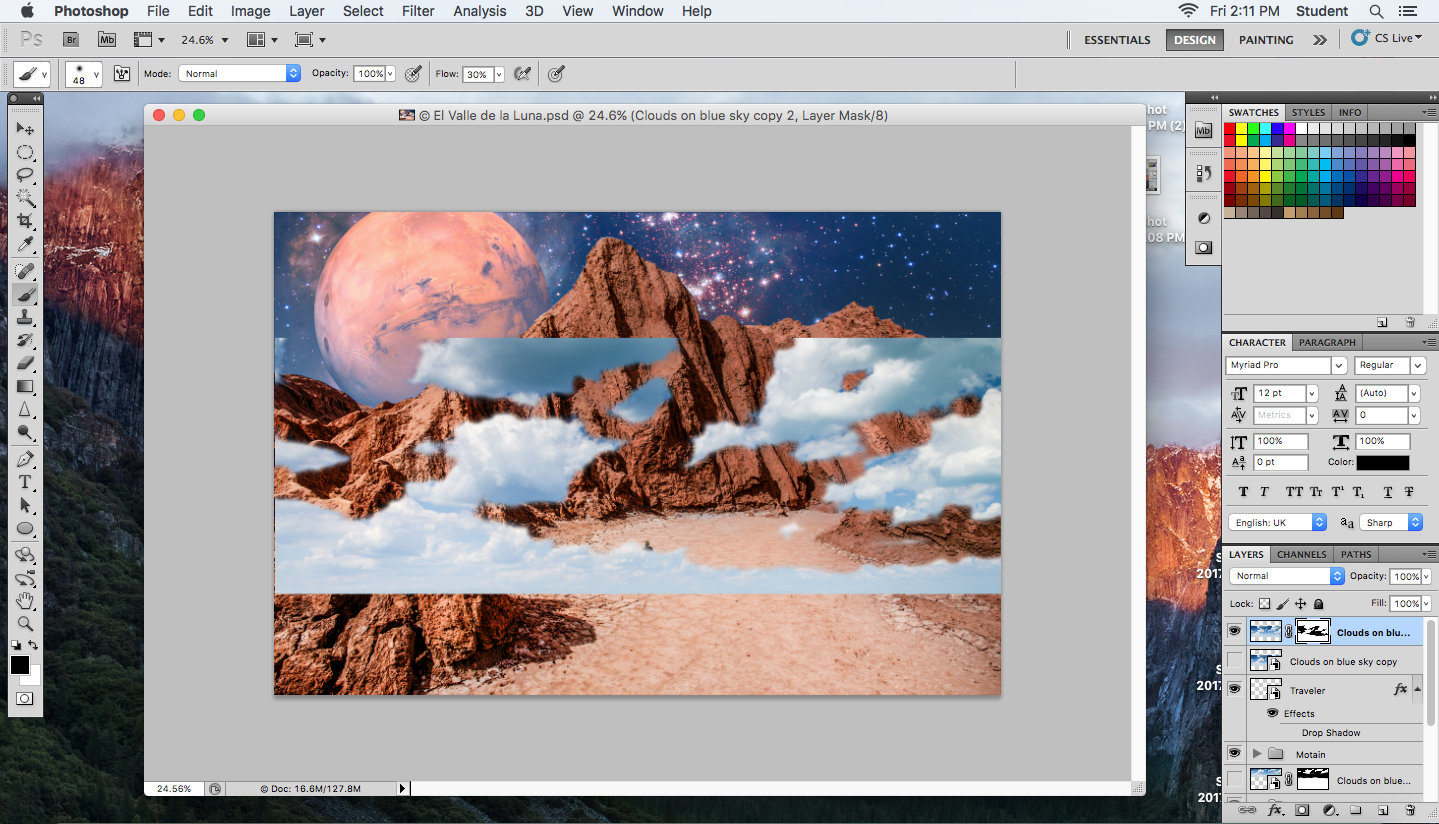The width and height of the screenshot is (1439, 824).
Task: Hide the Traveler layer Effects
Action: (1273, 713)
